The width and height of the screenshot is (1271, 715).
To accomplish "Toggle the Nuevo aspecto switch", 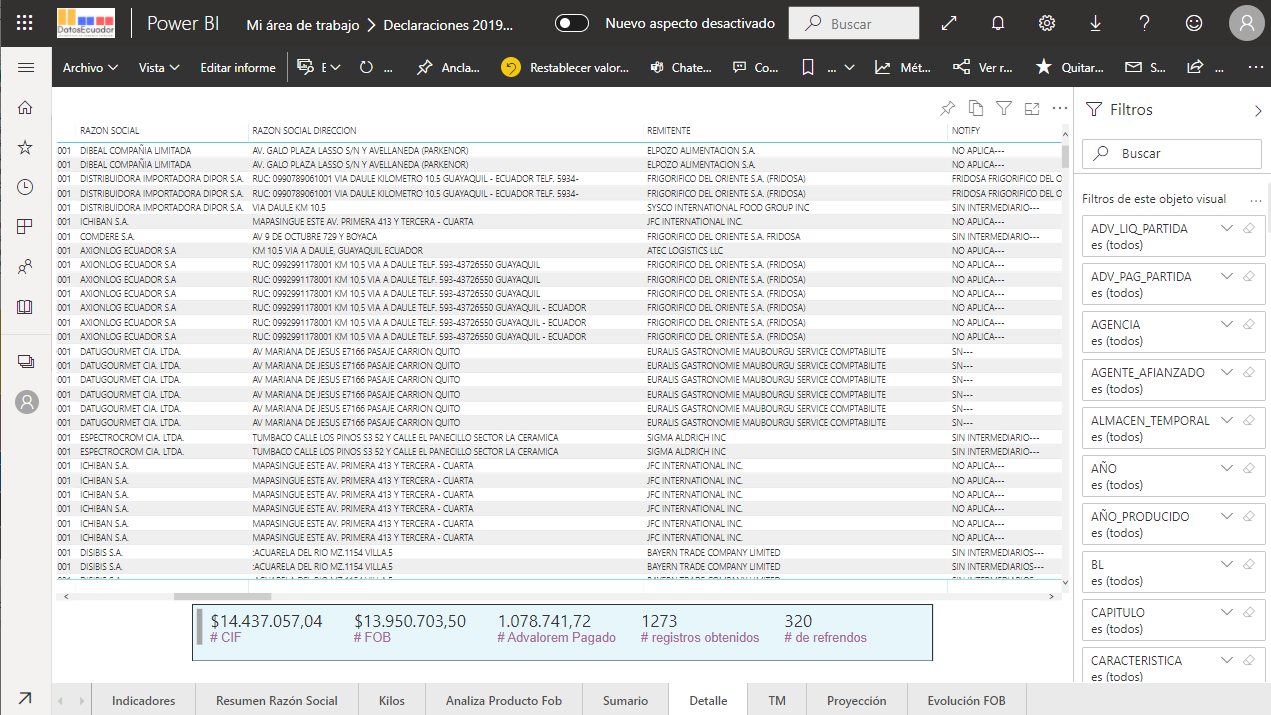I will pos(572,23).
